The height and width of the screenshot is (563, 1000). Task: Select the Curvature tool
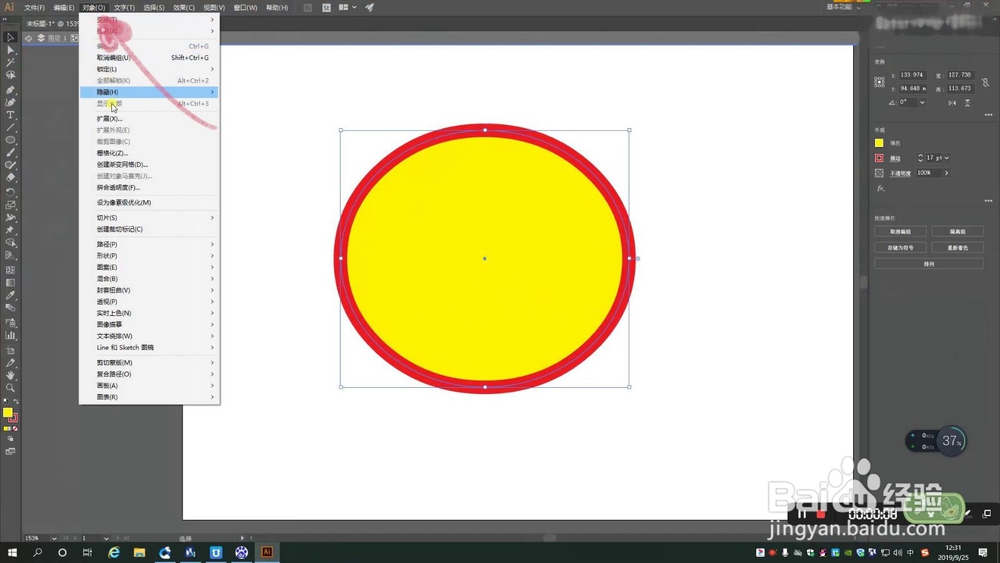tap(10, 102)
